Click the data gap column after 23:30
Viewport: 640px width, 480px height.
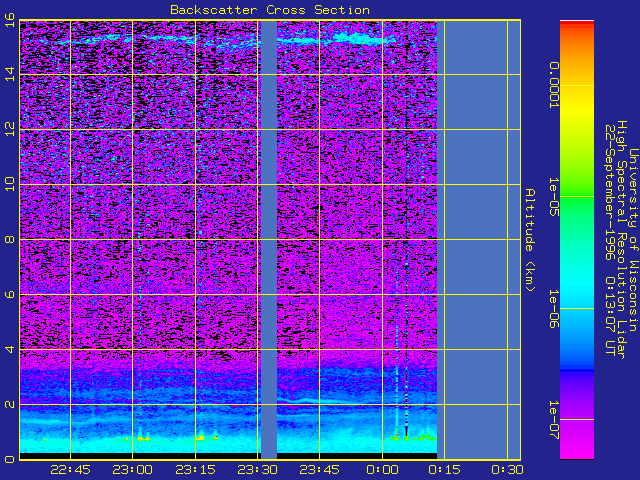point(269,240)
